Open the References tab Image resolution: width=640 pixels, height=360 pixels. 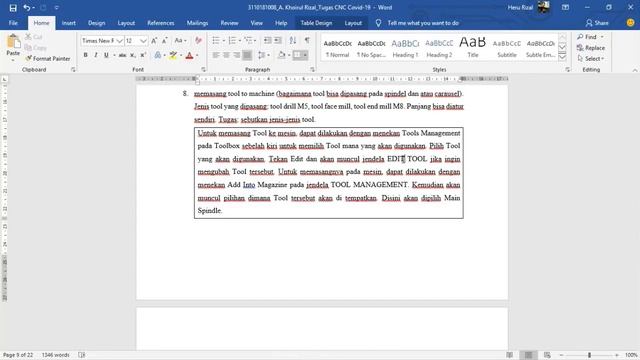pos(161,23)
